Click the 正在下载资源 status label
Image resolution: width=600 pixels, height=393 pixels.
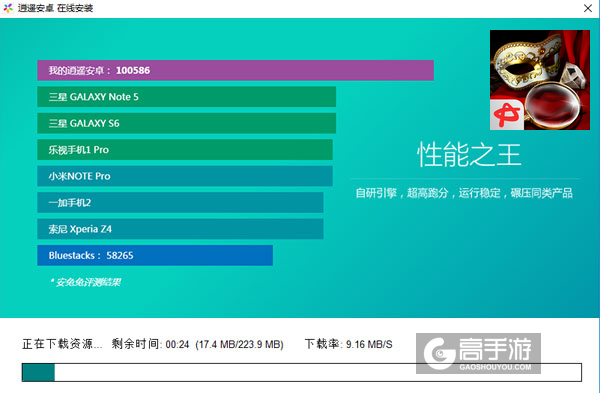coord(62,344)
